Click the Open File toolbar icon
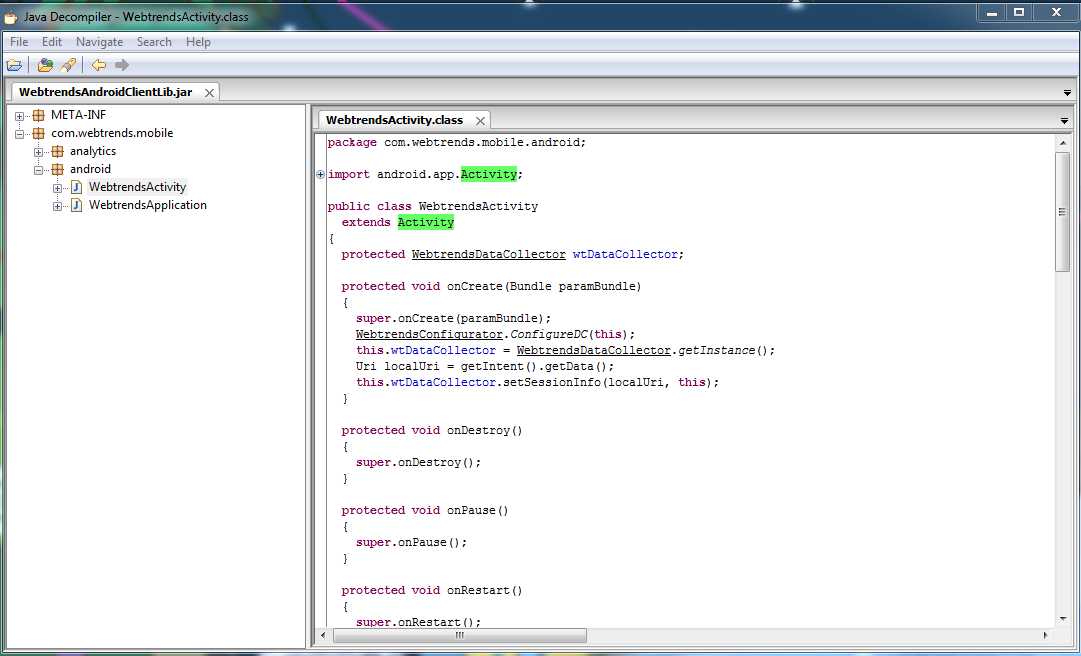This screenshot has height=656, width=1081. (14, 65)
